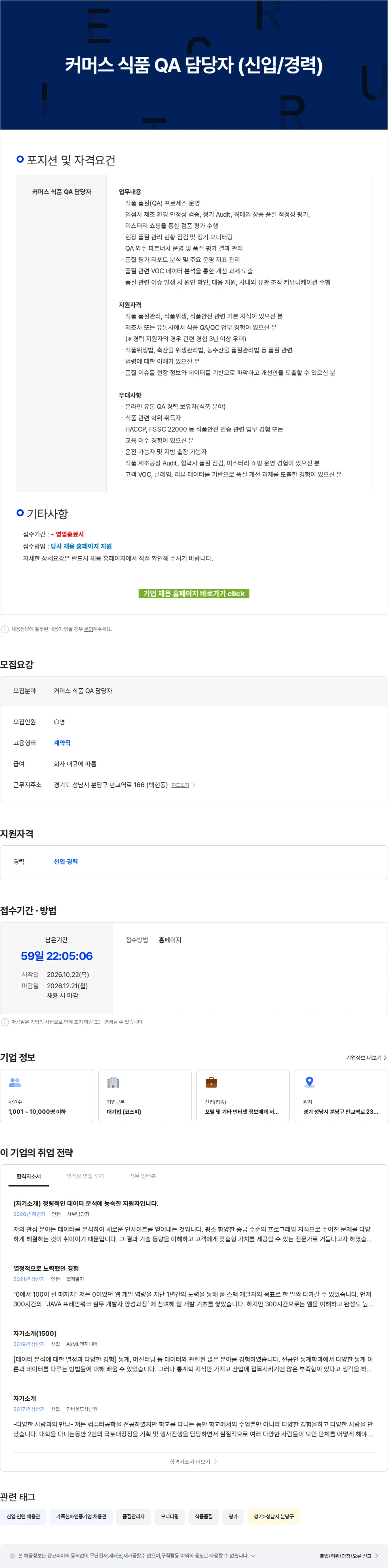Click the chevron after 오류 신고

pos(376,1556)
